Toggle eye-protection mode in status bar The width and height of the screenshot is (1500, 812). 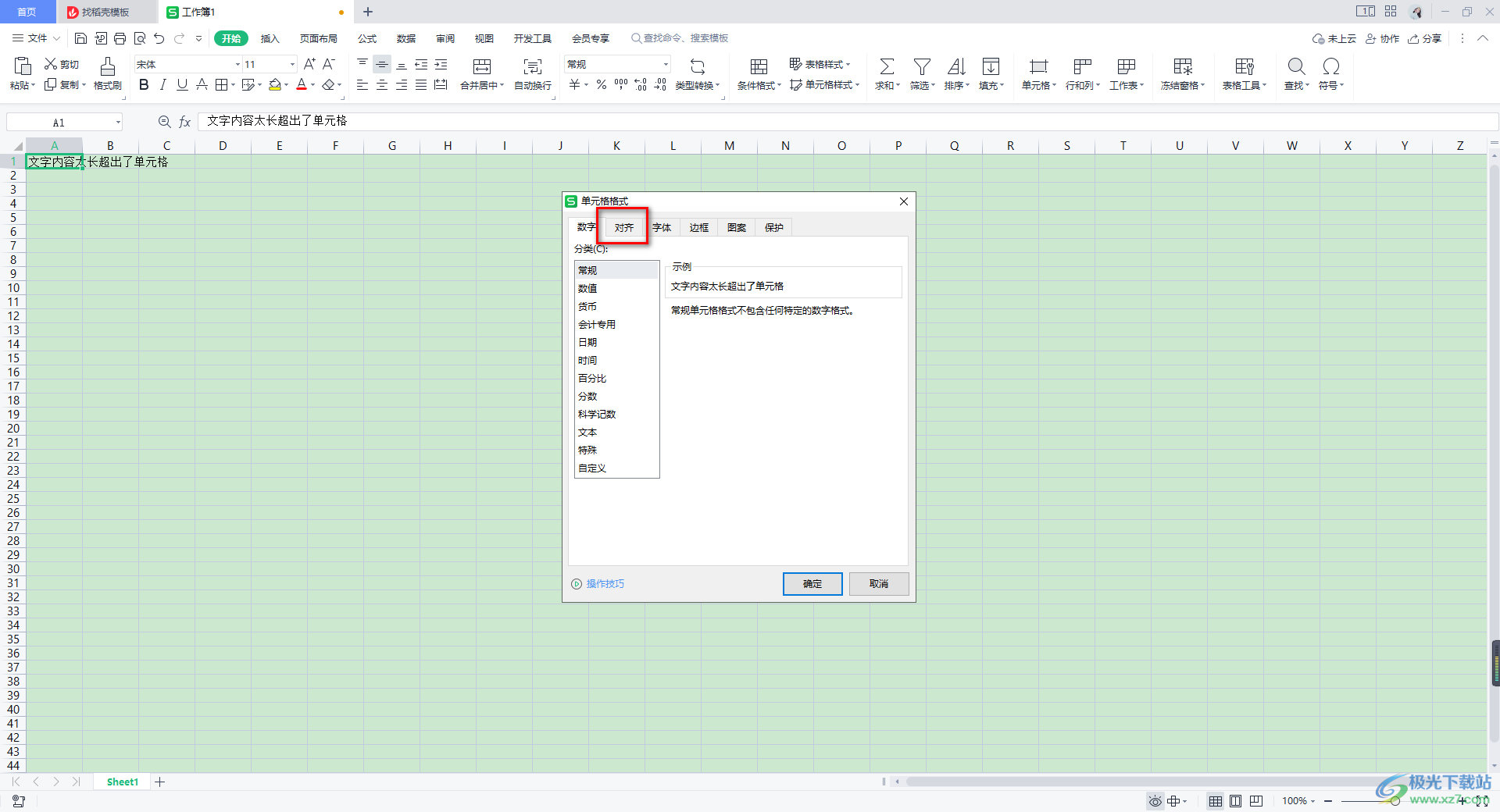pyautogui.click(x=1155, y=801)
